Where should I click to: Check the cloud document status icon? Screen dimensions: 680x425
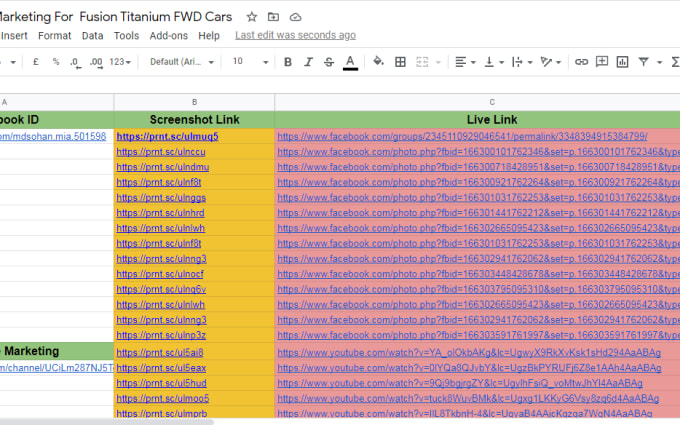click(x=295, y=17)
